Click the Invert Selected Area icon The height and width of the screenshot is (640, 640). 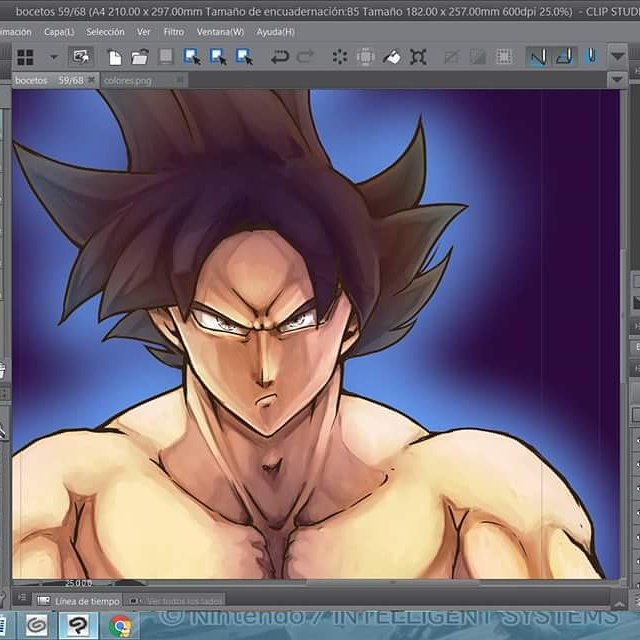(x=478, y=57)
